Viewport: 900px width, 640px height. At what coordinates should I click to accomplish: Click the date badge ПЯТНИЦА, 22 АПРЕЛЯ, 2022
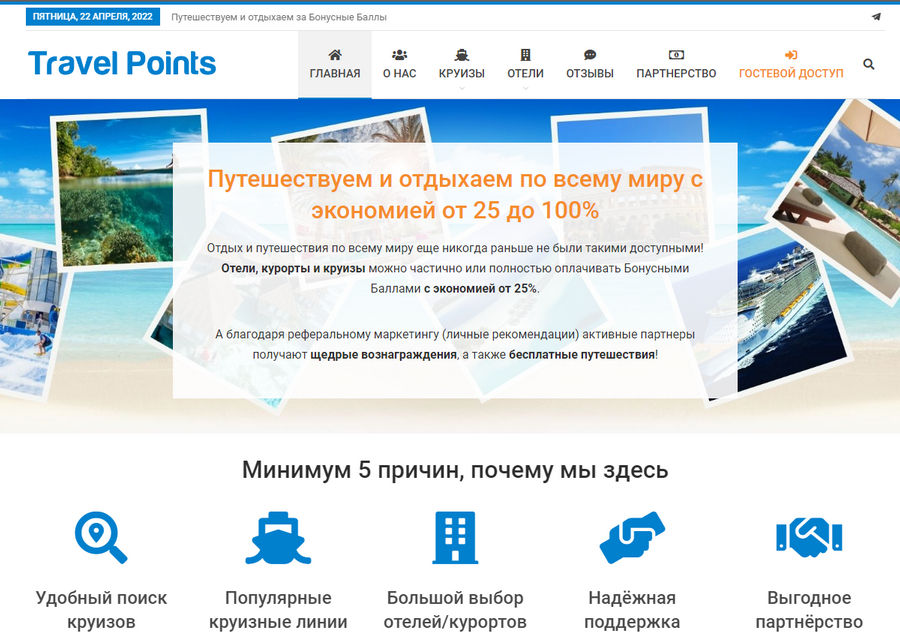point(92,17)
